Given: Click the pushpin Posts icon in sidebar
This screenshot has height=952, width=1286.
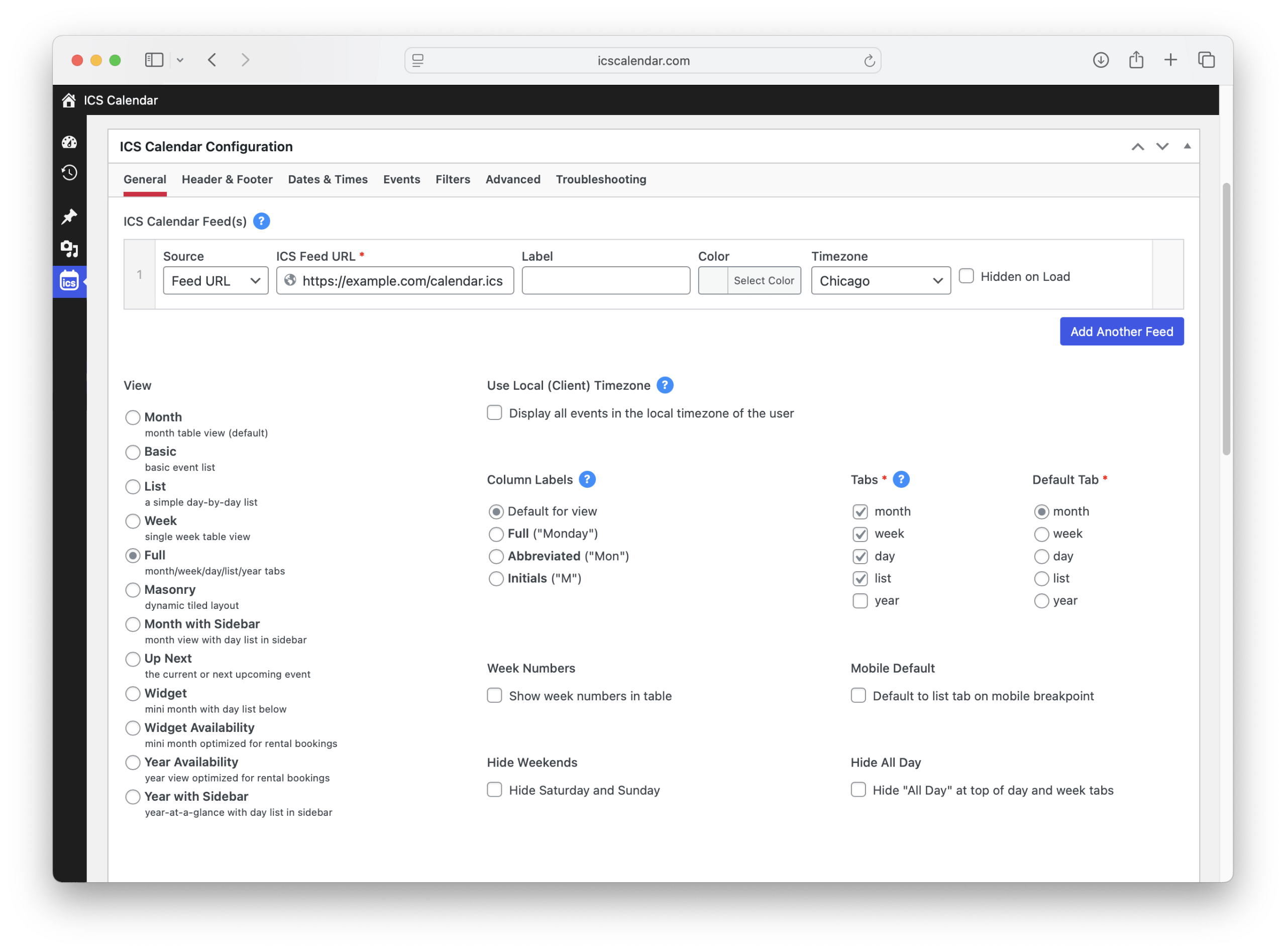Looking at the screenshot, I should click(x=69, y=217).
